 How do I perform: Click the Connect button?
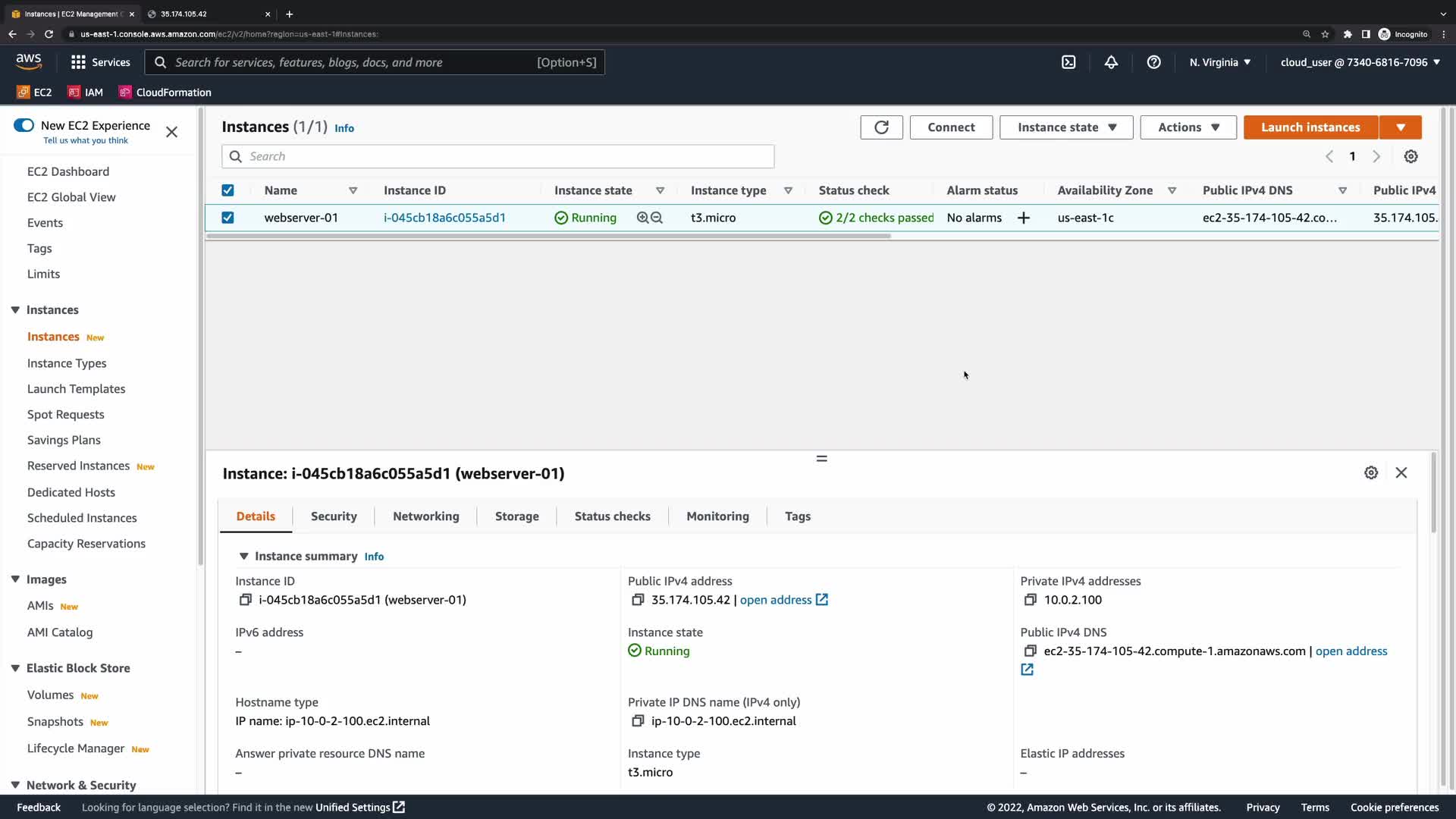click(951, 127)
